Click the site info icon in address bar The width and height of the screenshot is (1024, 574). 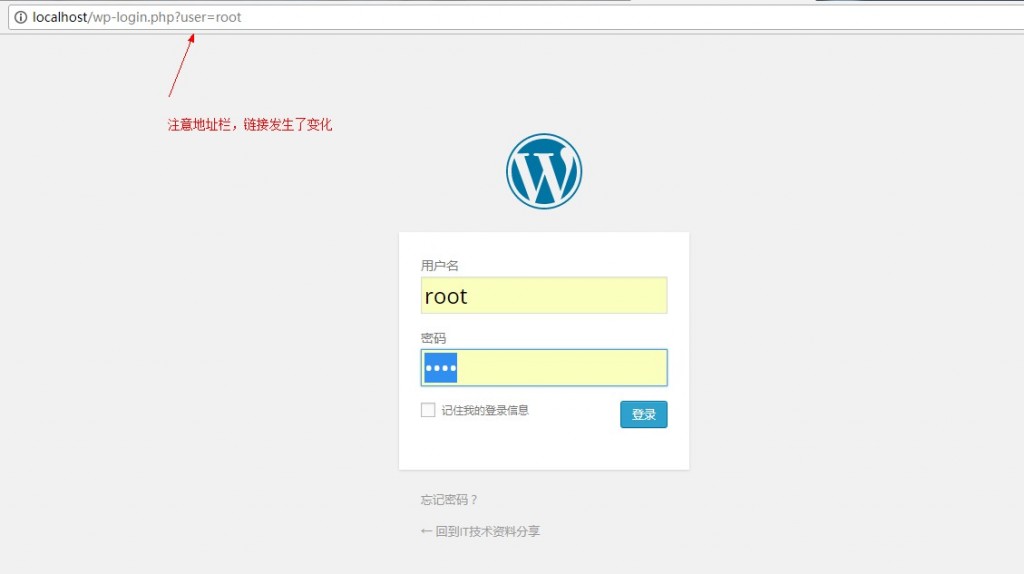[x=21, y=17]
